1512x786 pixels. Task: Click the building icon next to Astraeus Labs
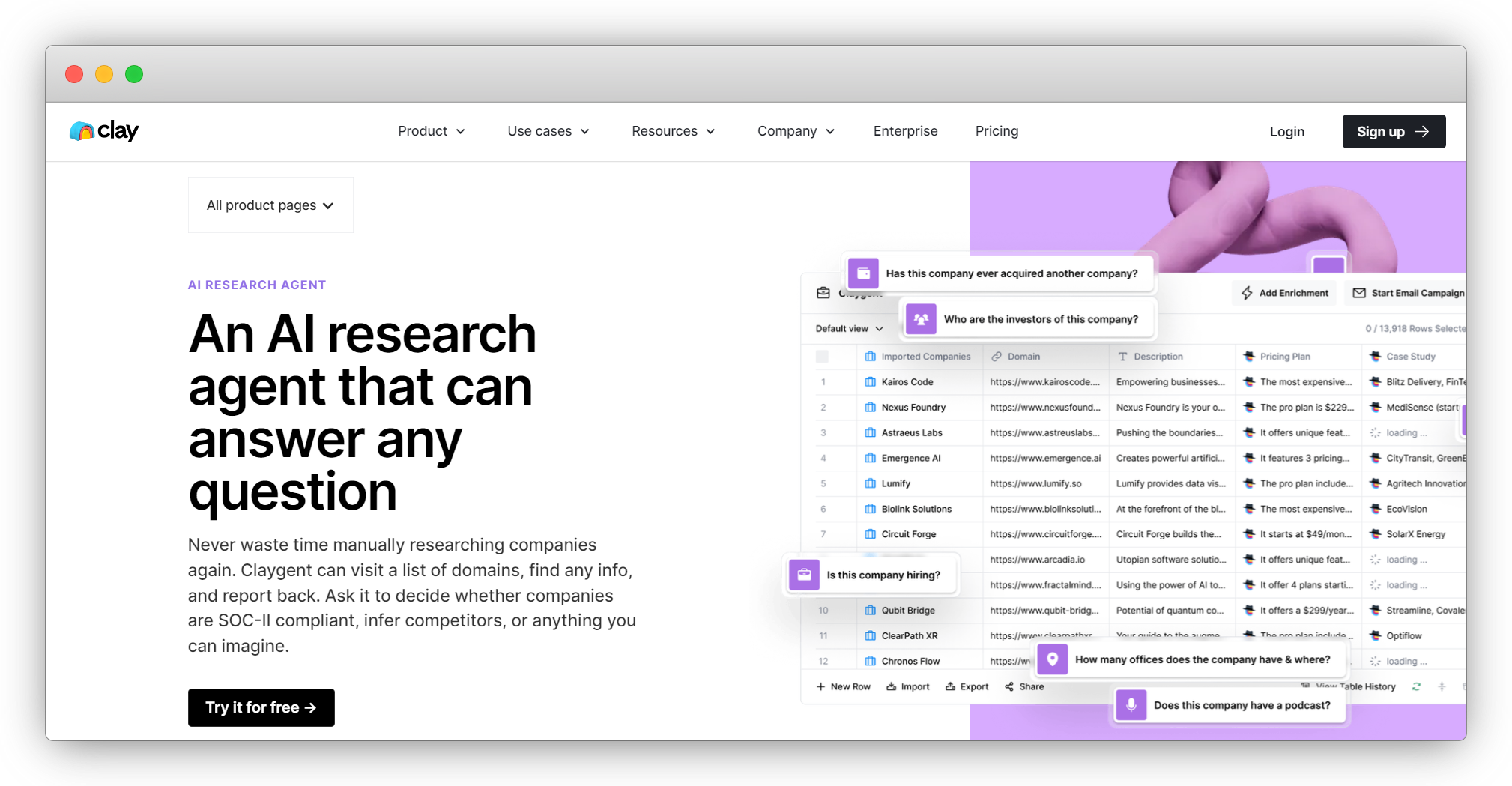pyautogui.click(x=870, y=433)
